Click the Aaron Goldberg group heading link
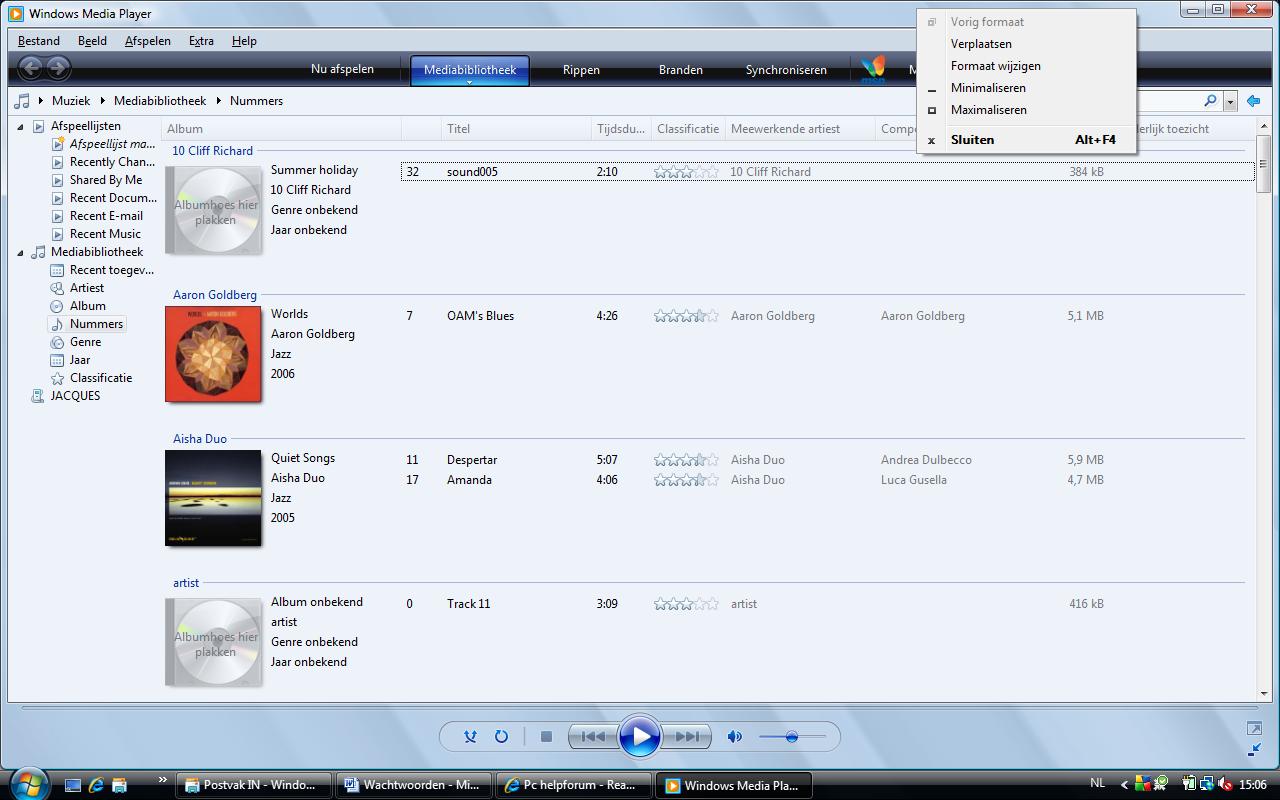 pos(215,295)
